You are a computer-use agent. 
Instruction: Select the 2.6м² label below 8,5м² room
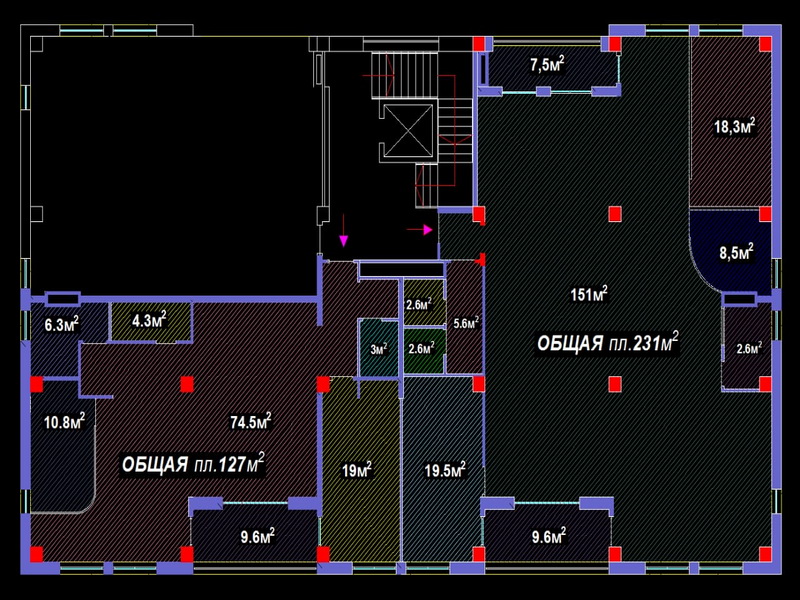click(x=749, y=348)
